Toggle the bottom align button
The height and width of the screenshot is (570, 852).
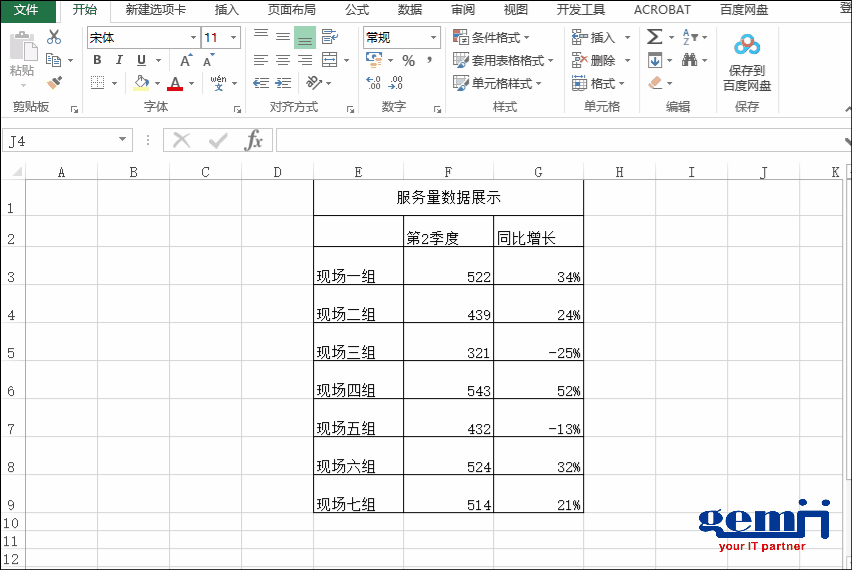click(x=305, y=38)
